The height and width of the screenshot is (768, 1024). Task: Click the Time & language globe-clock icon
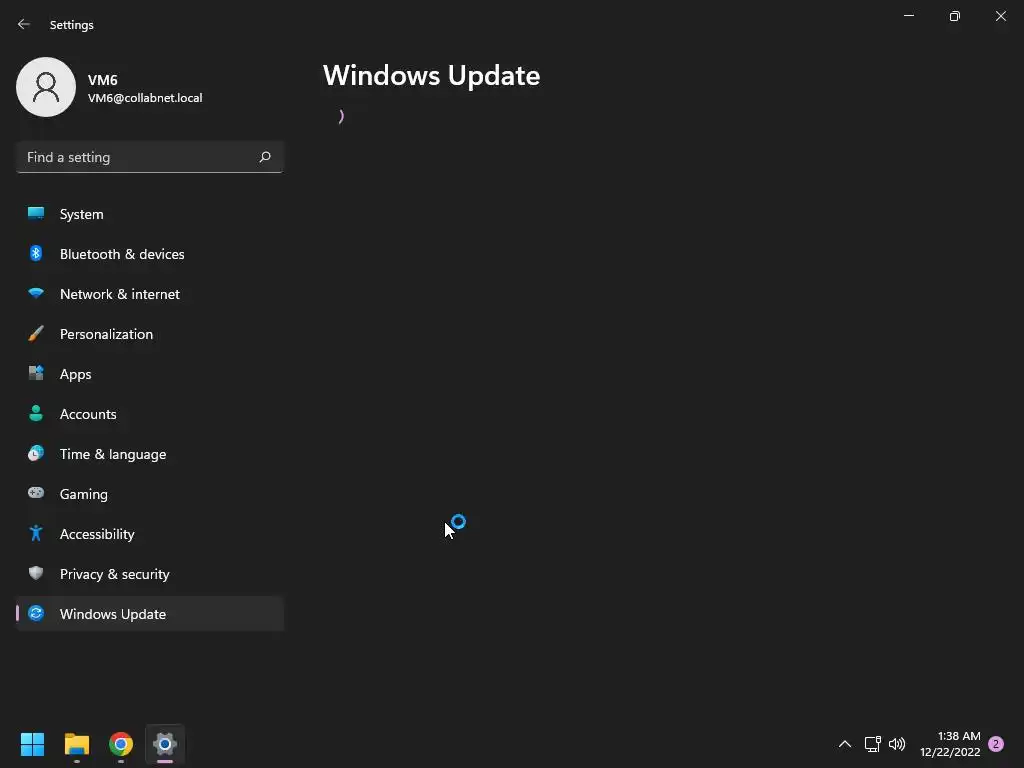click(36, 453)
